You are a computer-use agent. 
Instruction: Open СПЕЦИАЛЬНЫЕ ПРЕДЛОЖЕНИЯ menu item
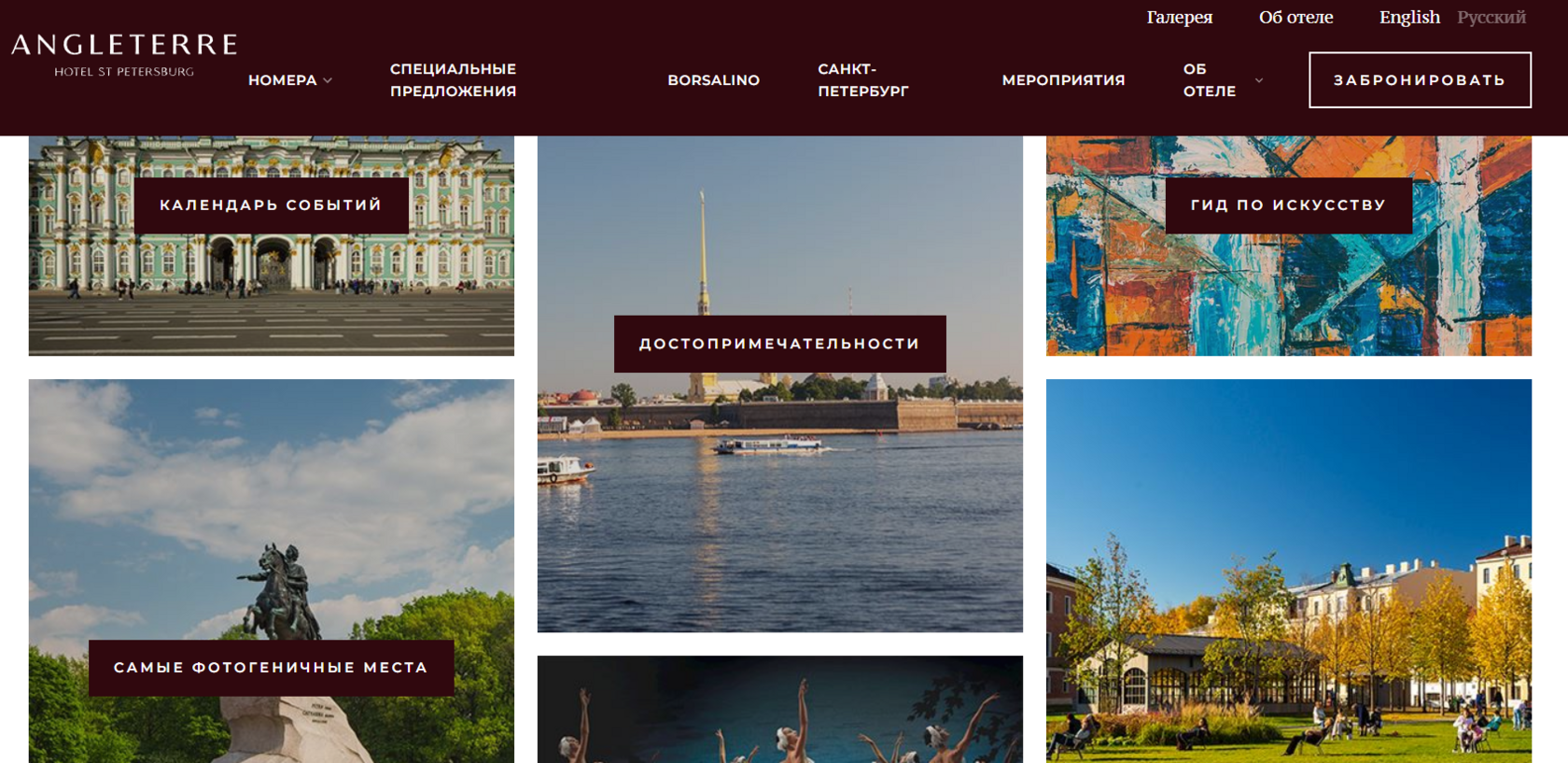[x=453, y=80]
